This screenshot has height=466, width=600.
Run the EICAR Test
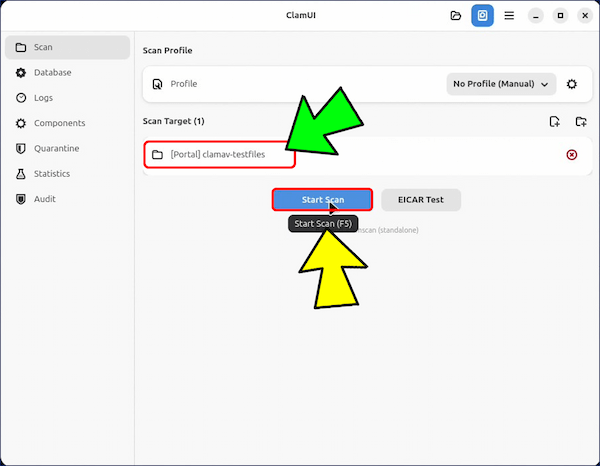(x=421, y=200)
